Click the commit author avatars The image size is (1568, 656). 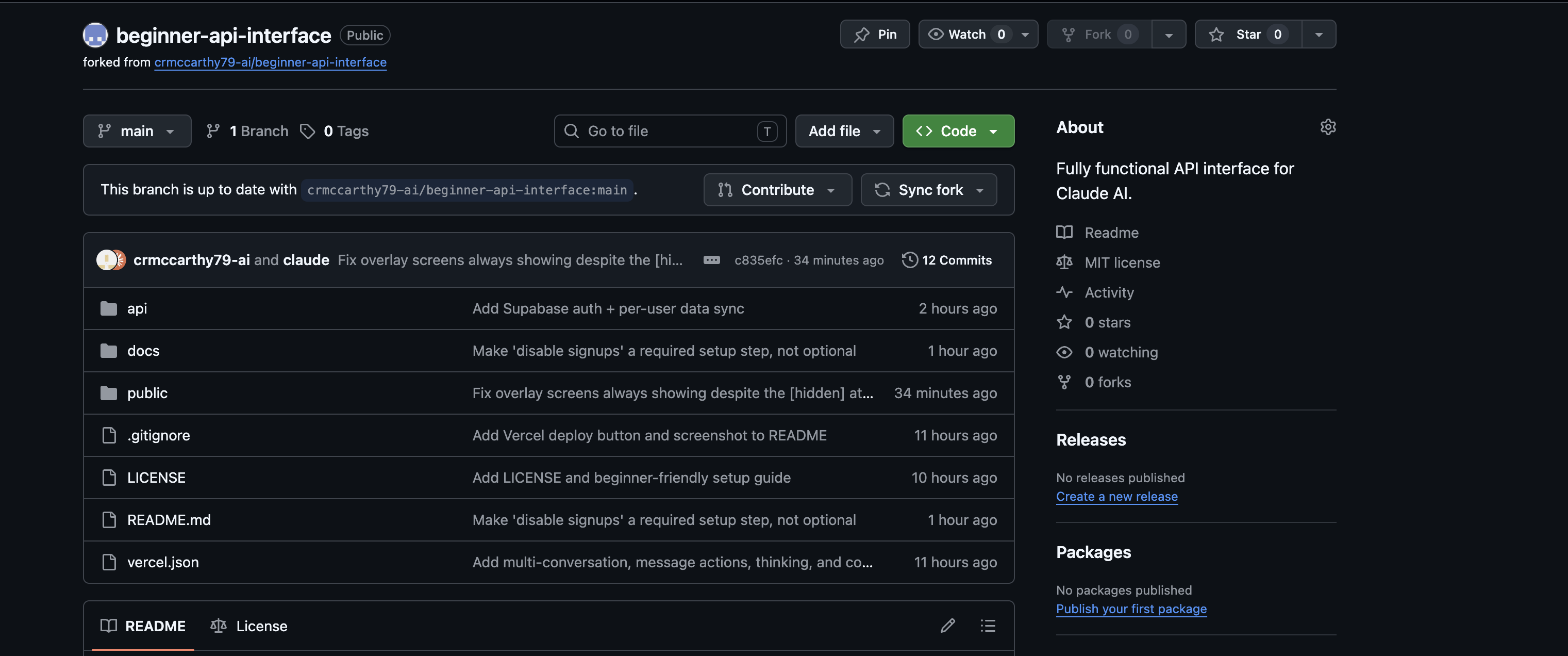(x=111, y=260)
